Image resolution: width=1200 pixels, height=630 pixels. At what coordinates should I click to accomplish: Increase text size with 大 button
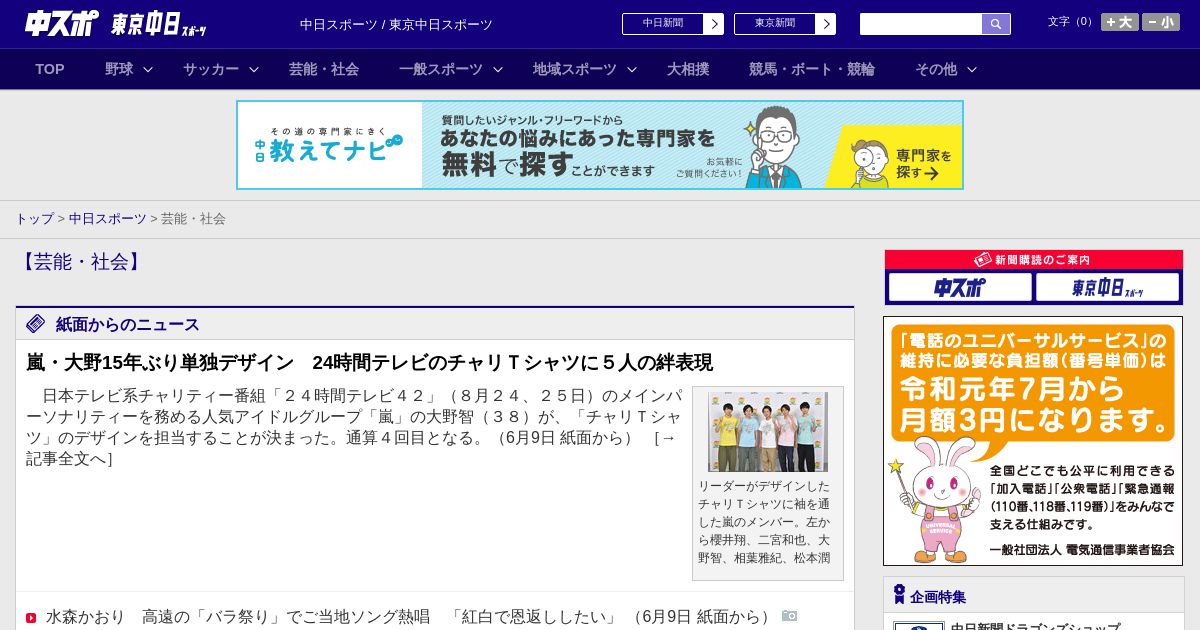[1120, 22]
